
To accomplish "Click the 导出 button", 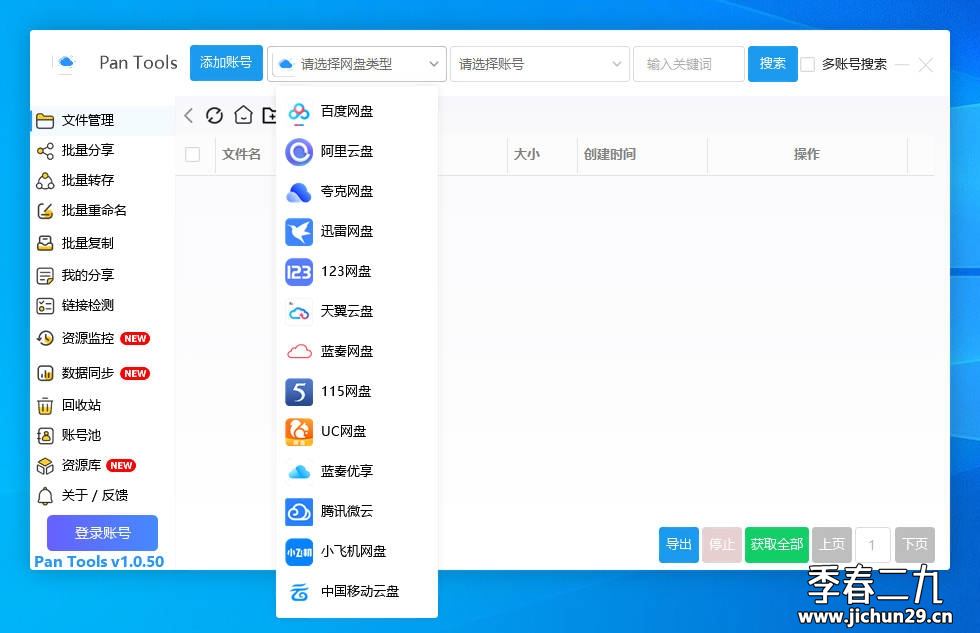I will pos(679,545).
